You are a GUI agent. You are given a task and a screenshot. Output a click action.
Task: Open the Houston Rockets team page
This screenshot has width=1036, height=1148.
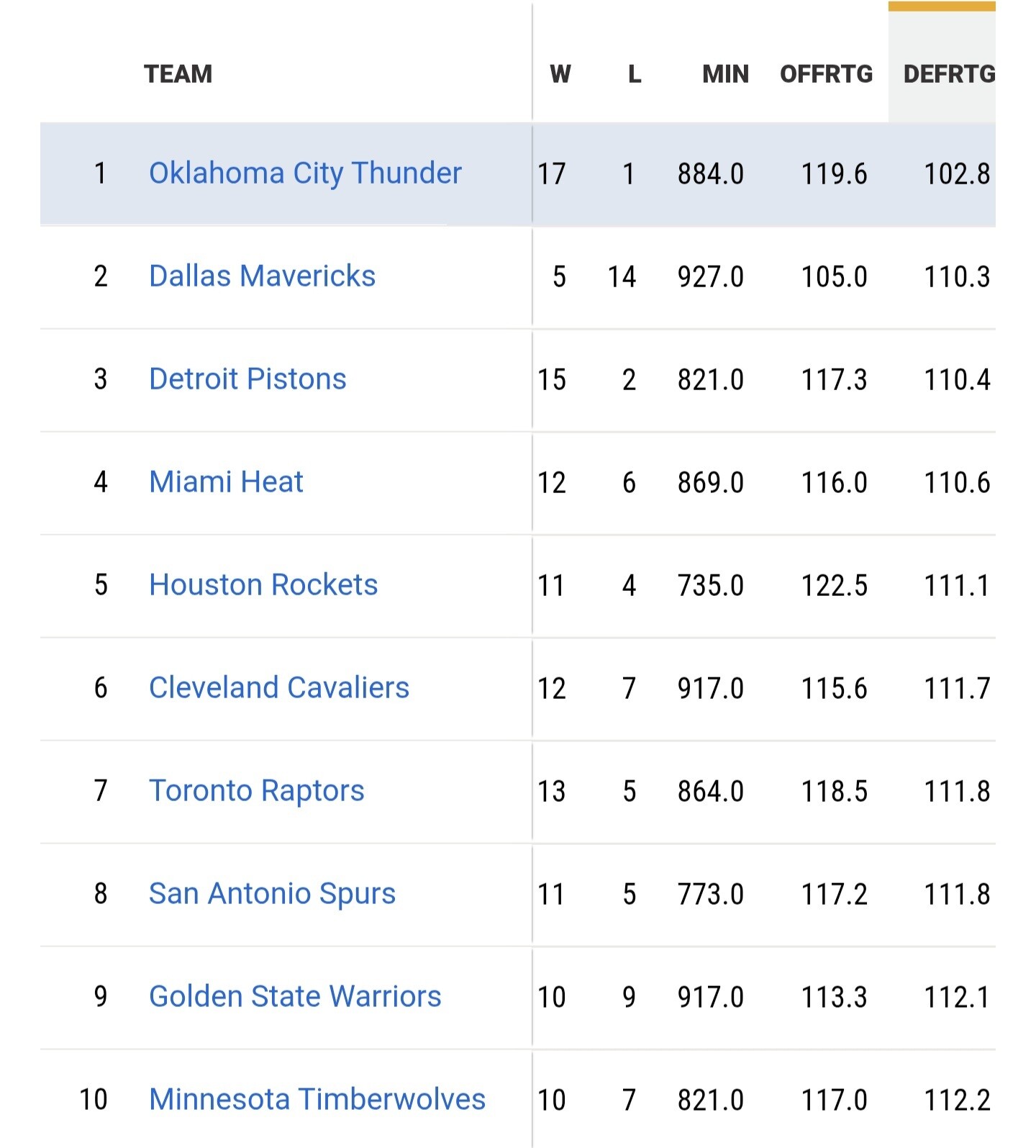[x=263, y=585]
